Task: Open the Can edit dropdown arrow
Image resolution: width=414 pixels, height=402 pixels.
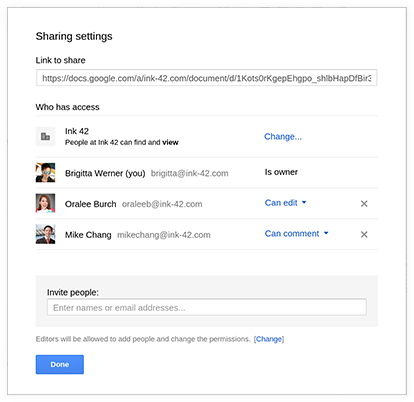Action: pos(304,202)
